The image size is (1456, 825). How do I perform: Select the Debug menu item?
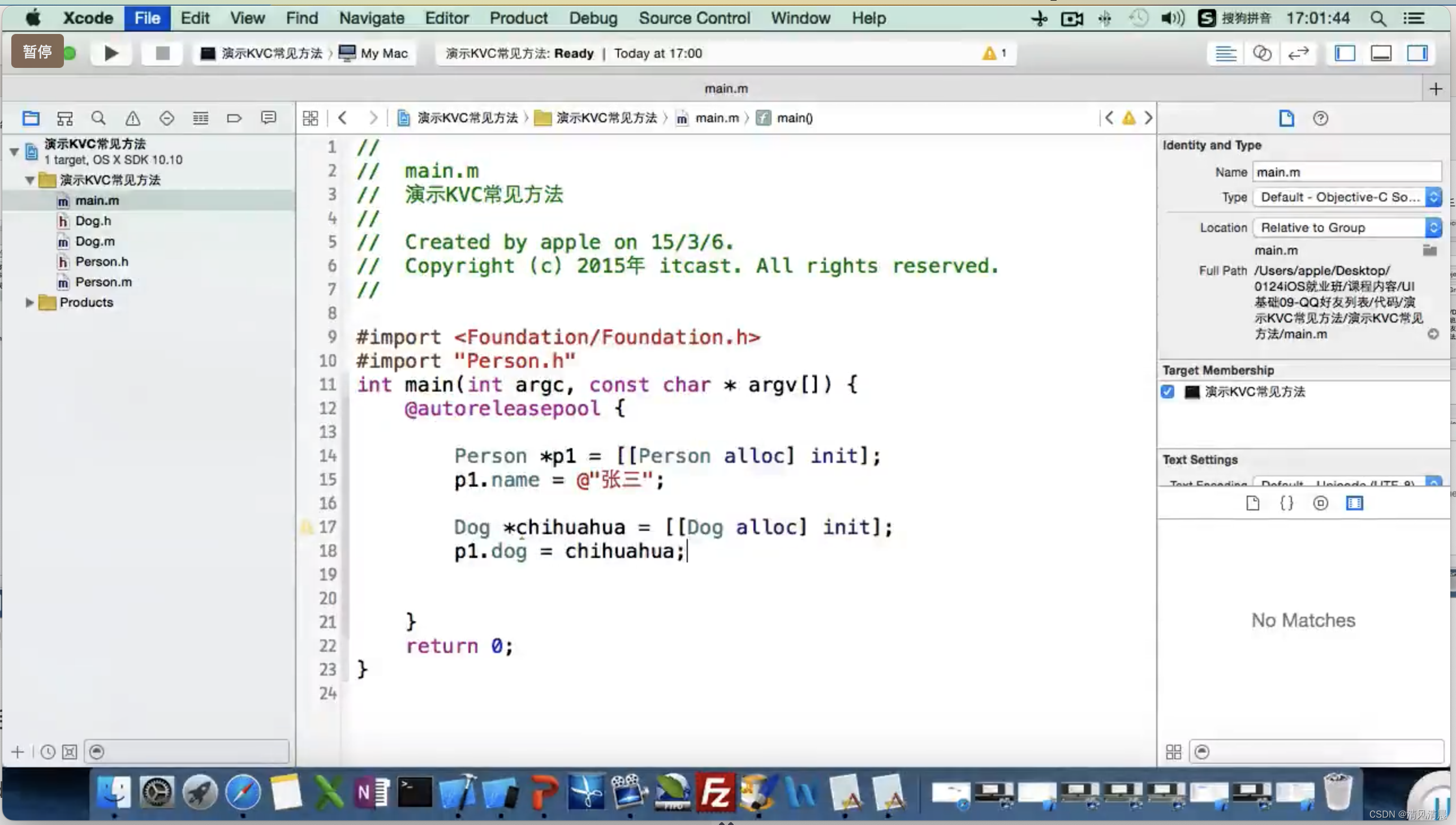(593, 18)
